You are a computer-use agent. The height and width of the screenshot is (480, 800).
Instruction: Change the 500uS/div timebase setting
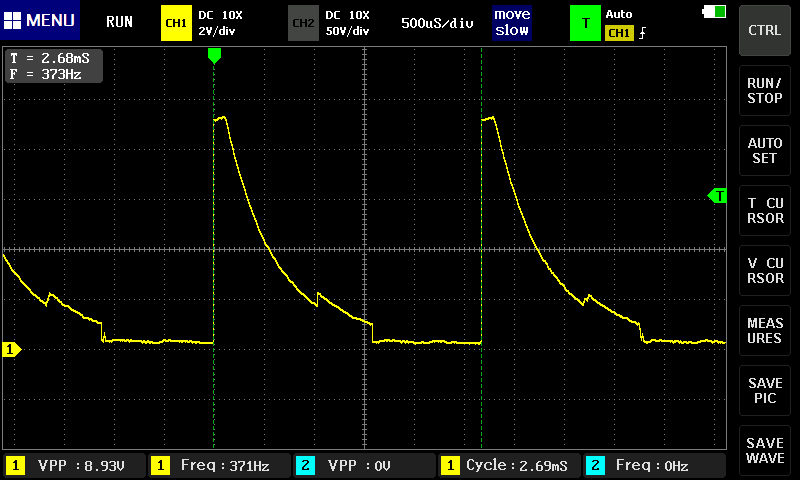pos(437,23)
